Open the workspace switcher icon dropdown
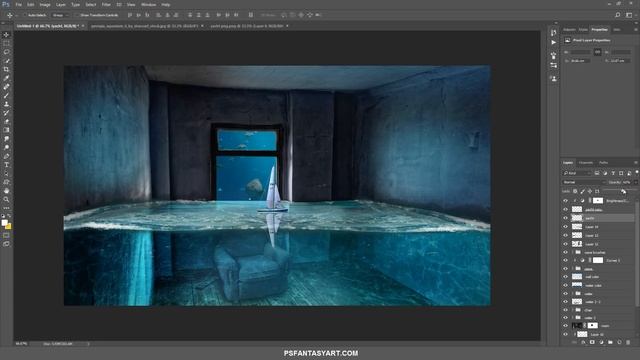640x360 pixels. [x=629, y=15]
